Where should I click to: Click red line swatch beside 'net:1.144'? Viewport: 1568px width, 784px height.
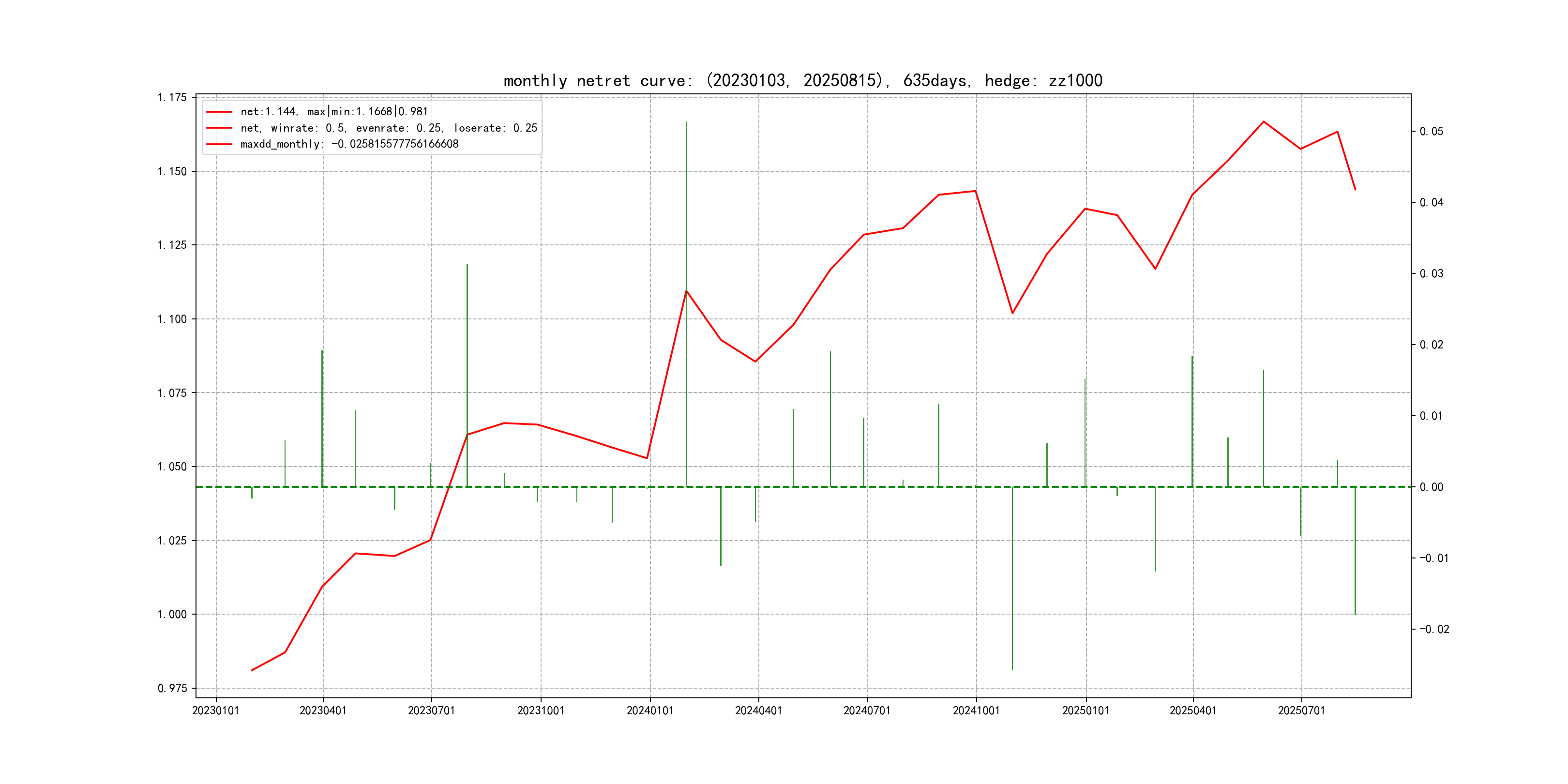pos(219,111)
